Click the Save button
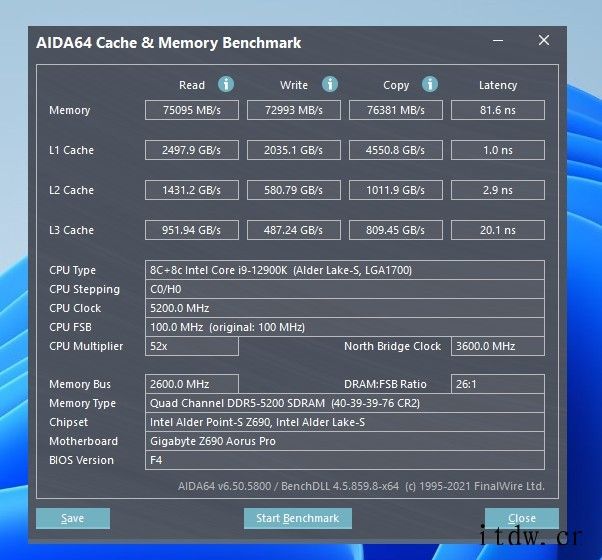This screenshot has width=602, height=560. point(73,518)
